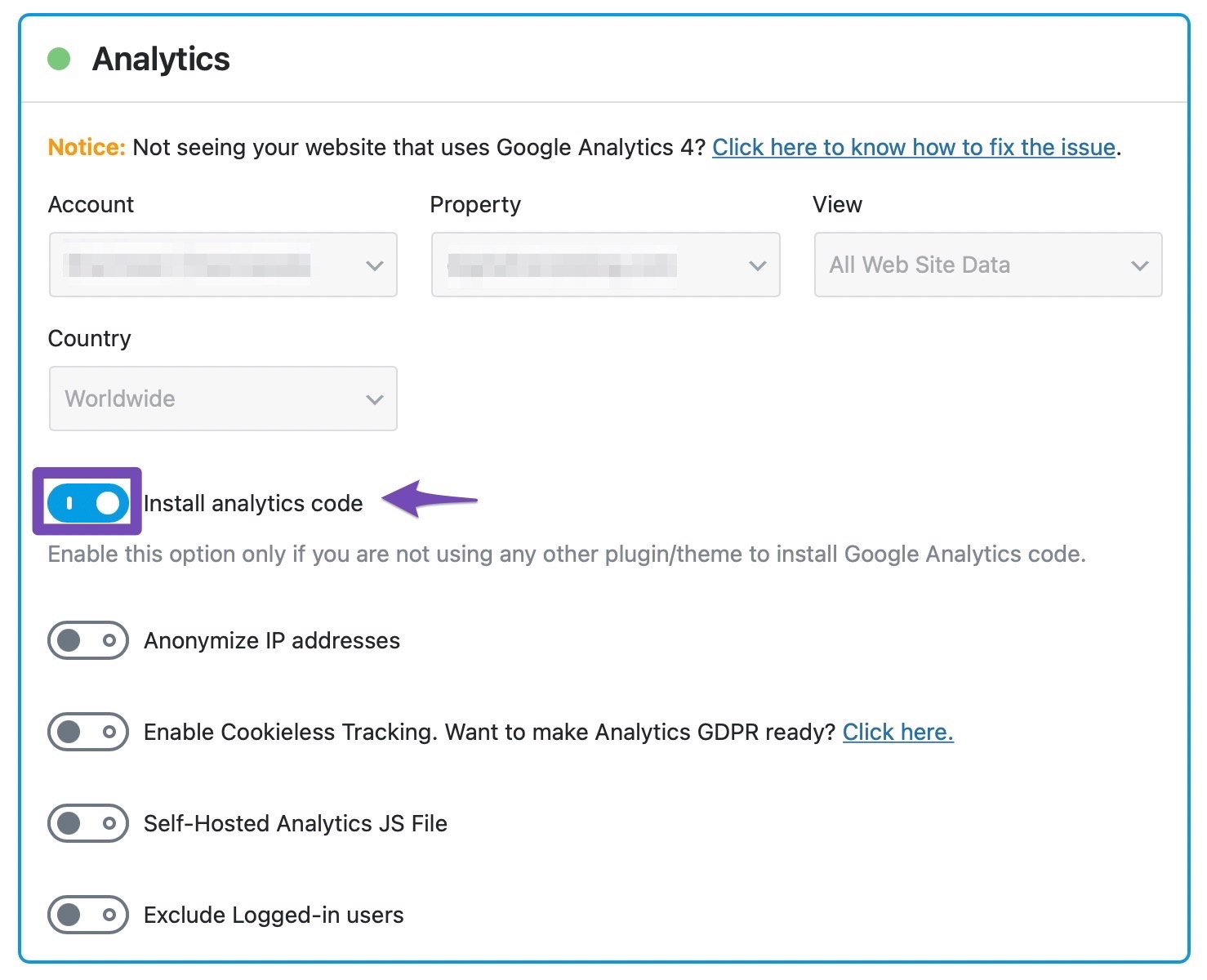
Task: Click the Install analytics code label
Action: 253,503
